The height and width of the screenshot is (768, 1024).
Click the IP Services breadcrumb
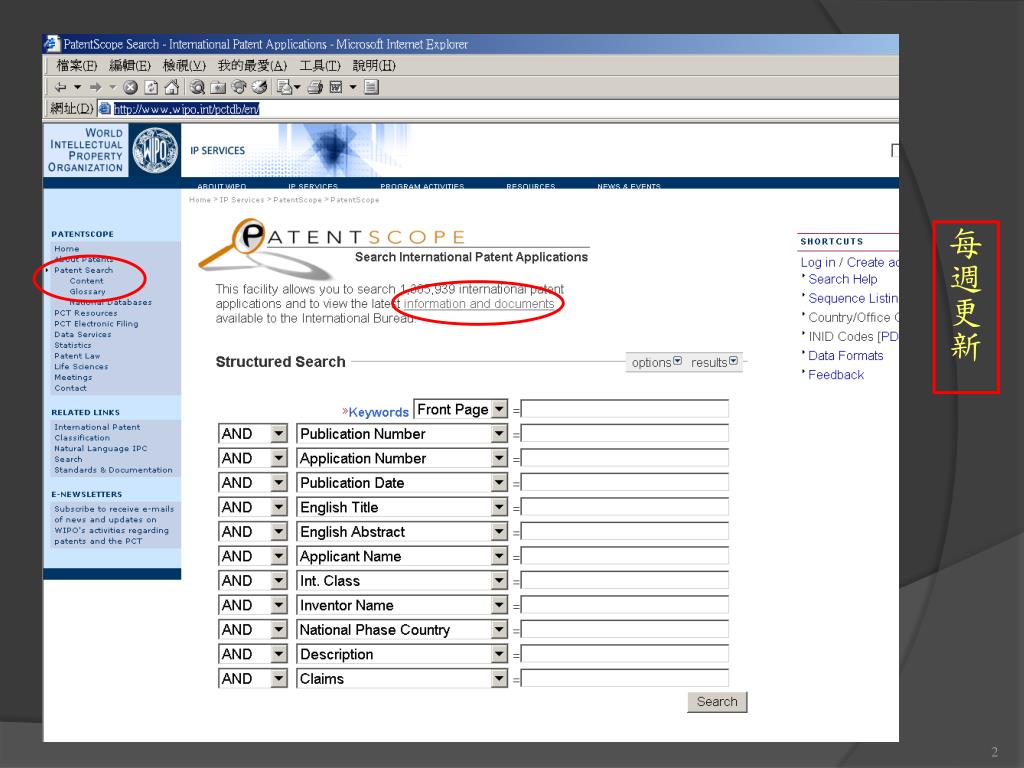point(242,200)
